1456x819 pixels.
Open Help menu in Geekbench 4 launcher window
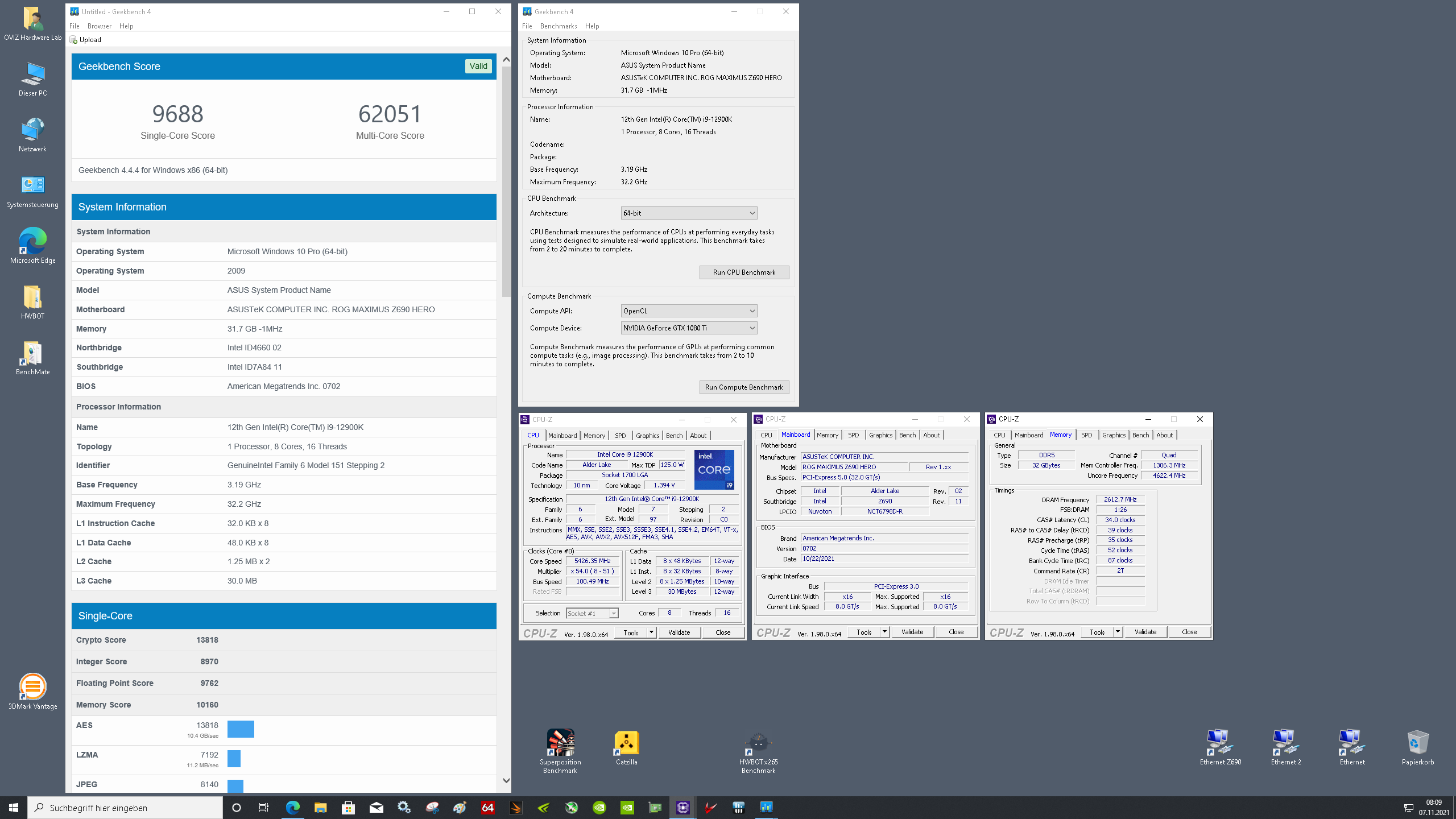[x=592, y=26]
